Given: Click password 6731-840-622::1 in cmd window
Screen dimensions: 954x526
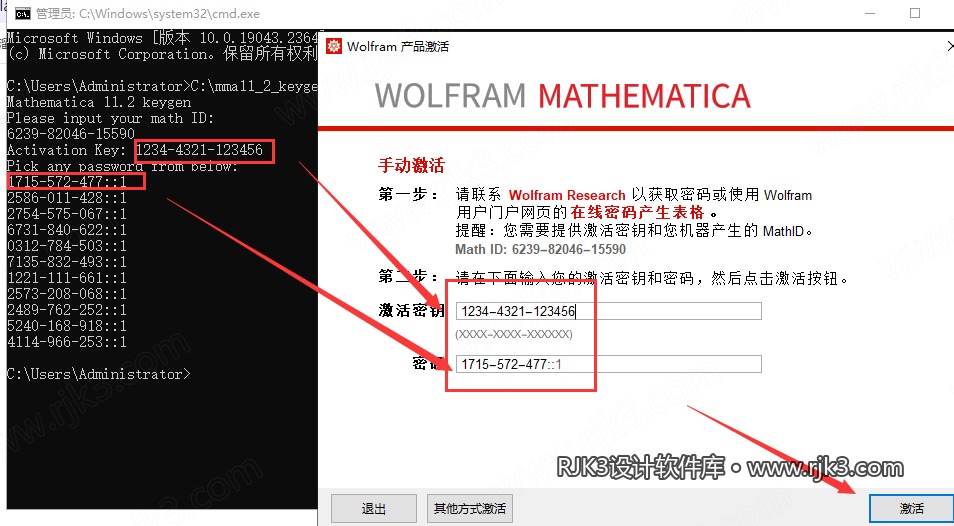Looking at the screenshot, I should (x=67, y=229).
